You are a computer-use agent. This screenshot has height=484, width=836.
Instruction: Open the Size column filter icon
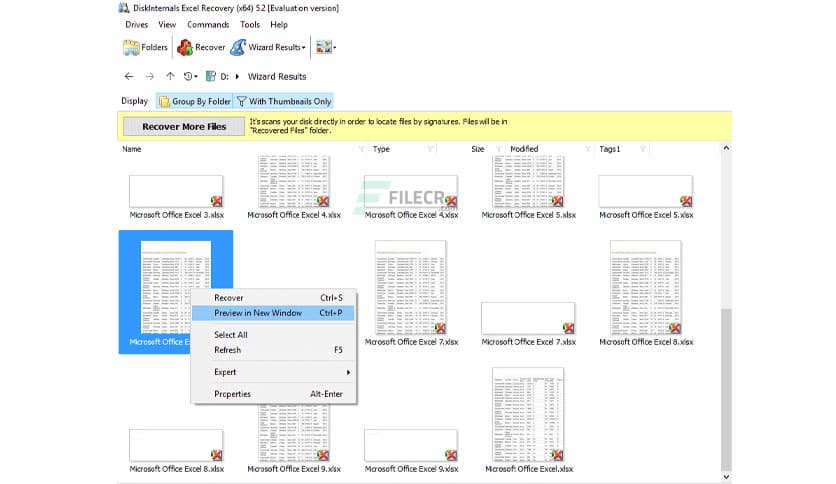point(499,149)
